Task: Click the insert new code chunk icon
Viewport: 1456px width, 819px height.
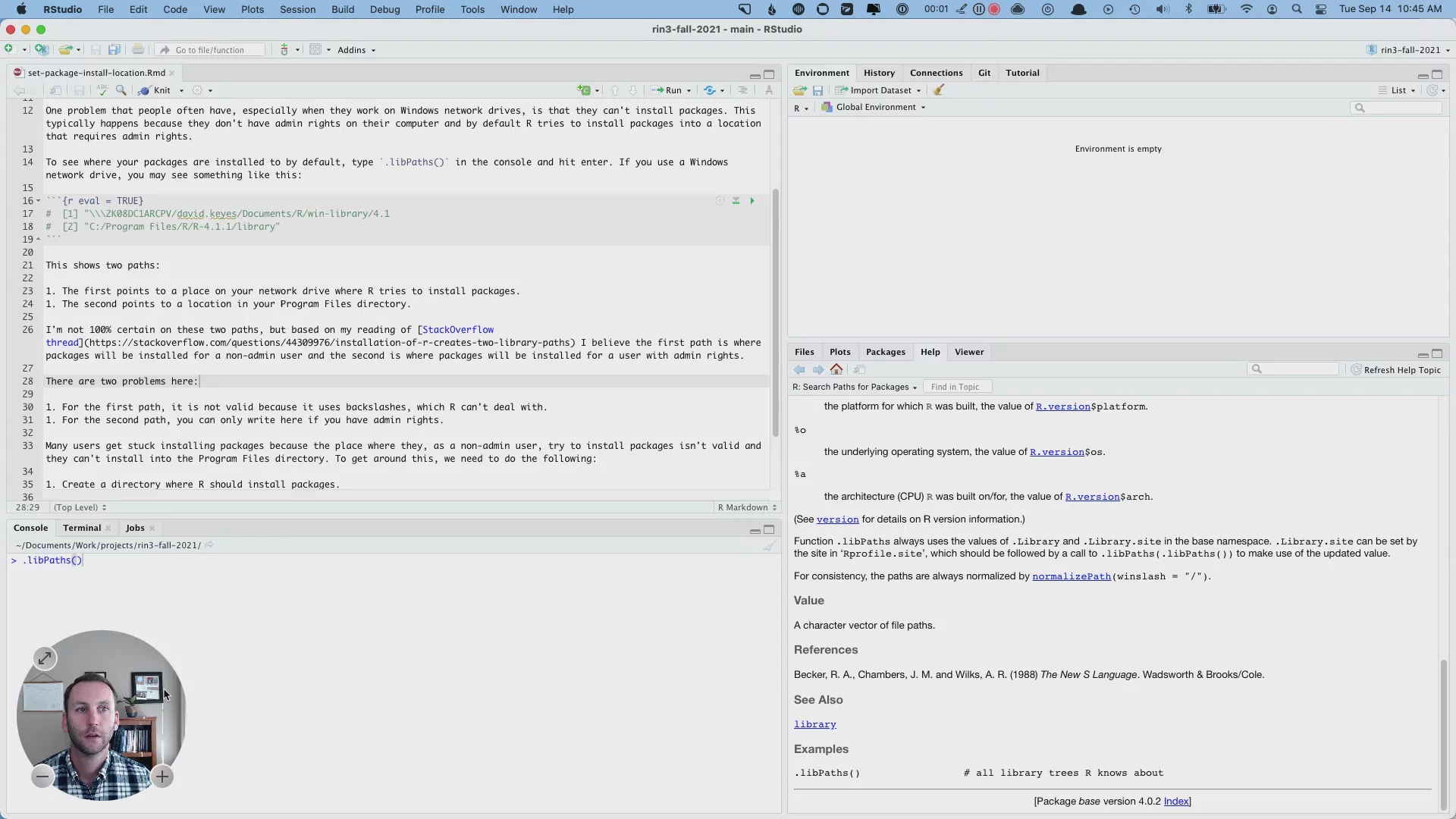Action: point(584,90)
